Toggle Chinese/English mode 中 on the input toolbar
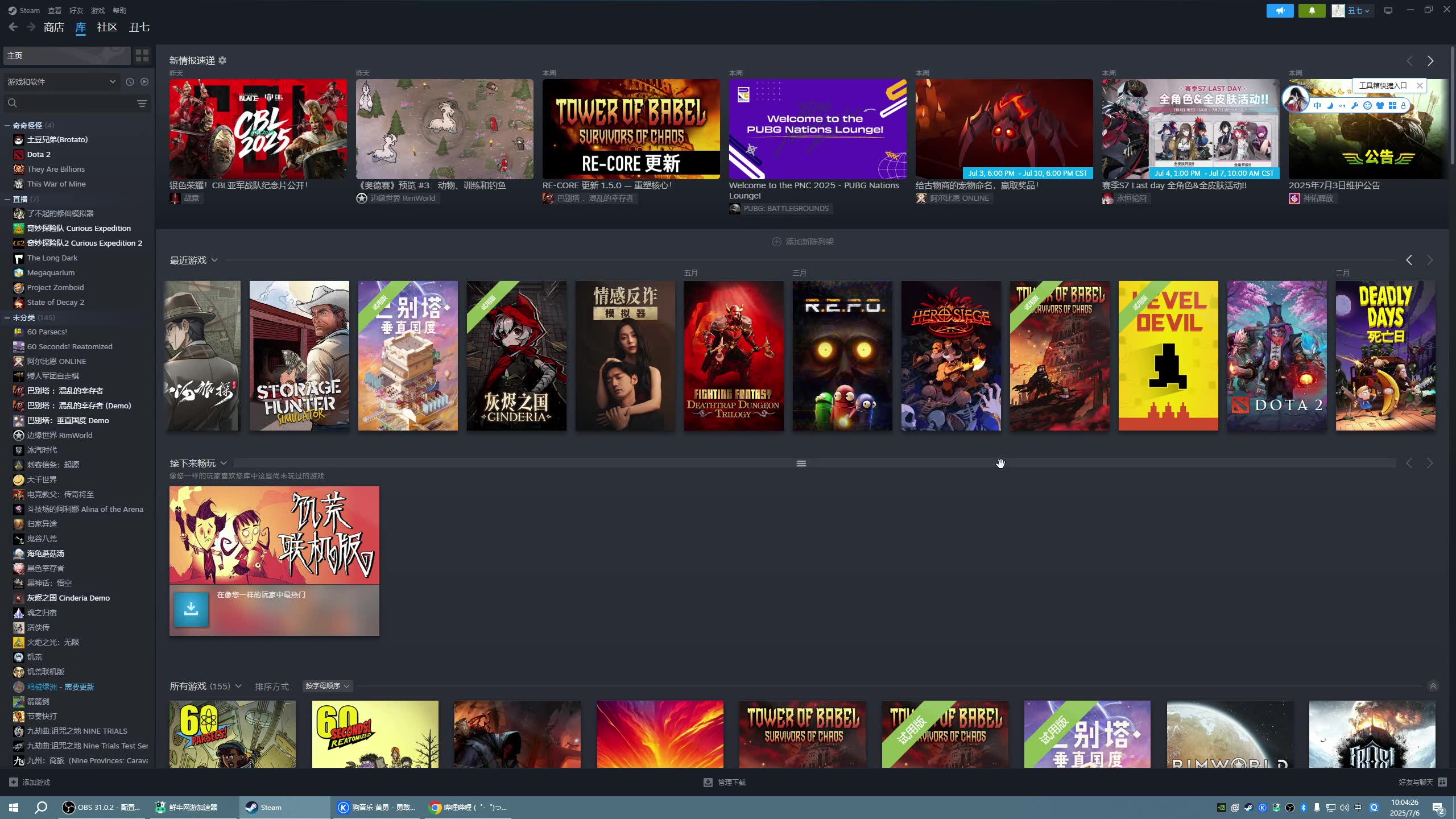Screen dimensions: 1456x819 pos(1317,106)
